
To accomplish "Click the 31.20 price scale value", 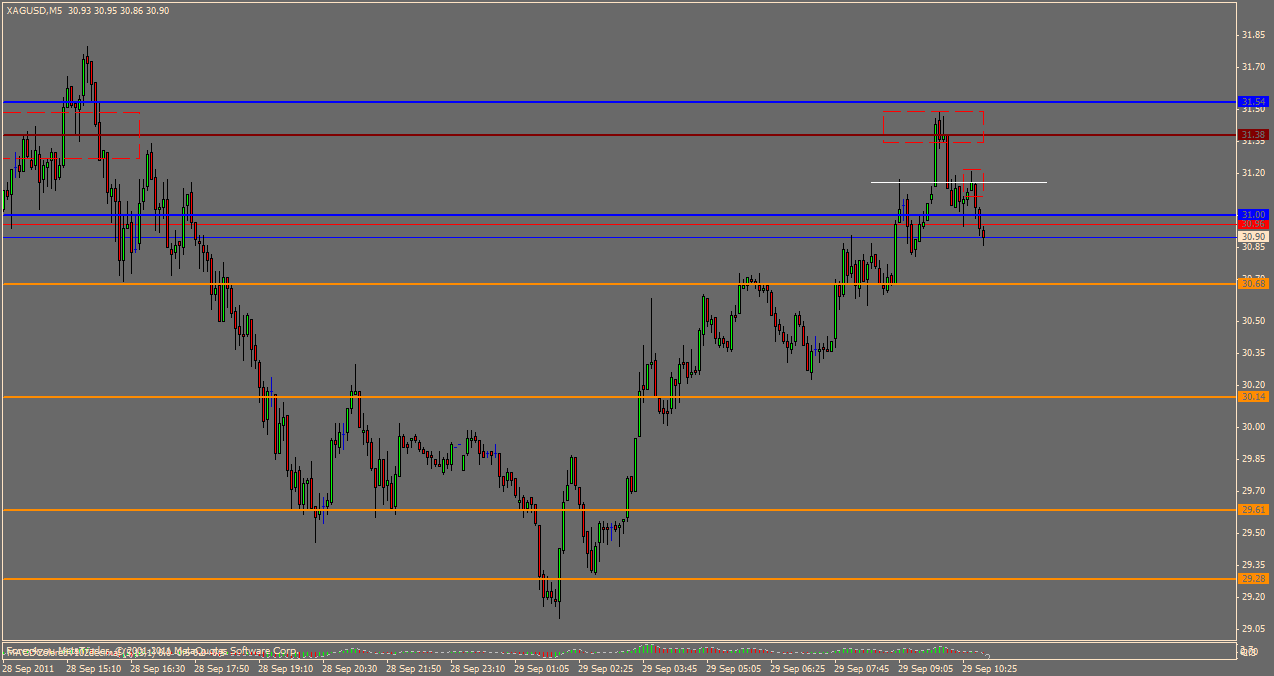I will click(1253, 173).
